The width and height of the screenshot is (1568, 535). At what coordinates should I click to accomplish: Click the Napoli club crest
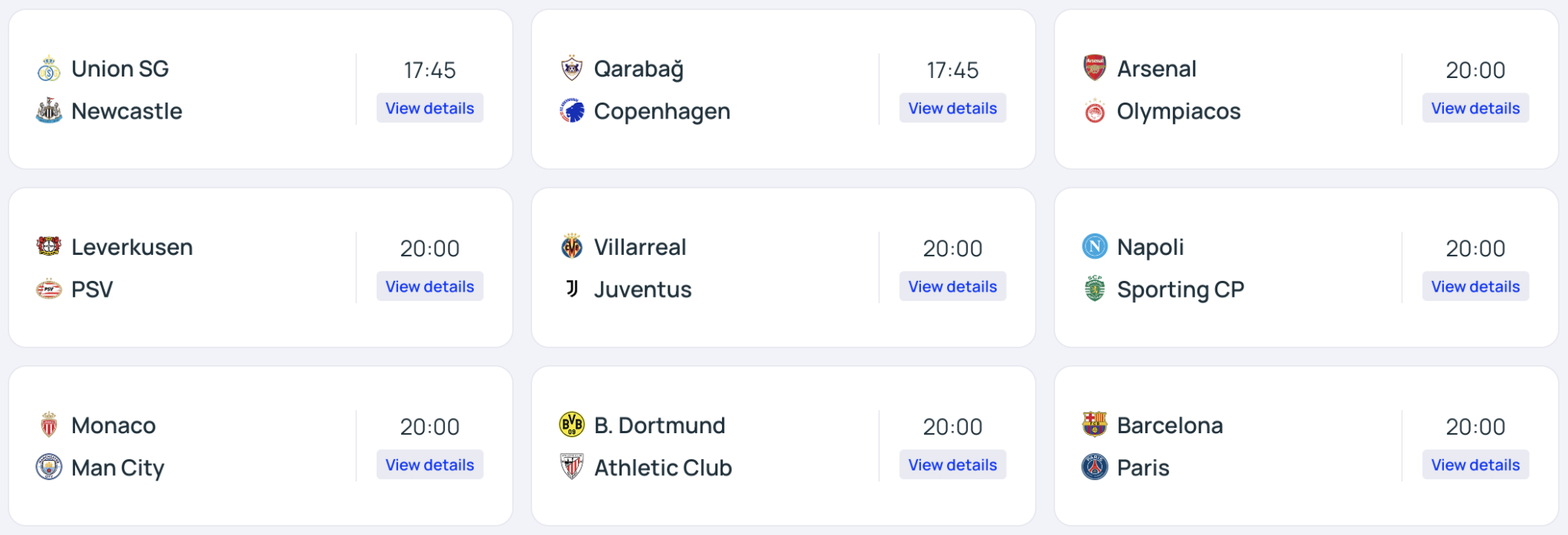click(x=1095, y=246)
